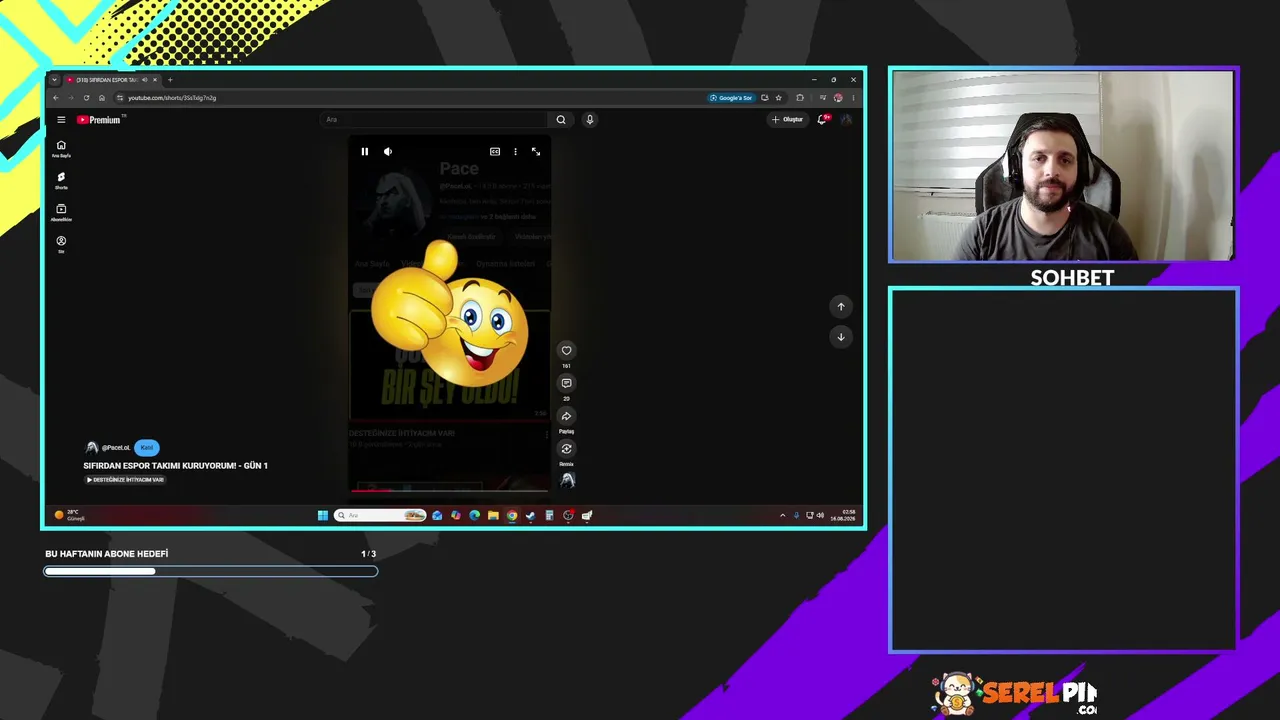
Task: Mute the Short's audio with speaker icon
Action: point(388,152)
